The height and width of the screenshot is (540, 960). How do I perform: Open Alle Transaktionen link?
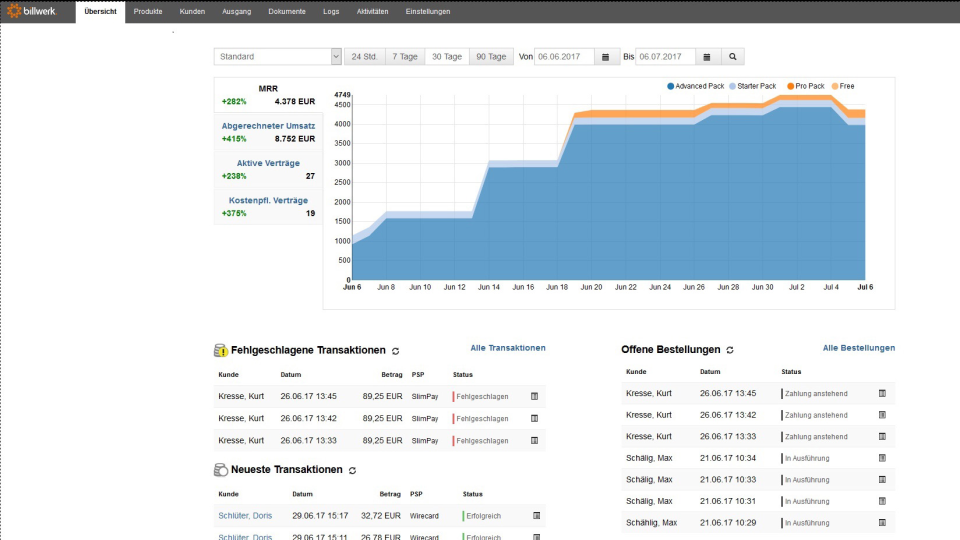tap(508, 348)
